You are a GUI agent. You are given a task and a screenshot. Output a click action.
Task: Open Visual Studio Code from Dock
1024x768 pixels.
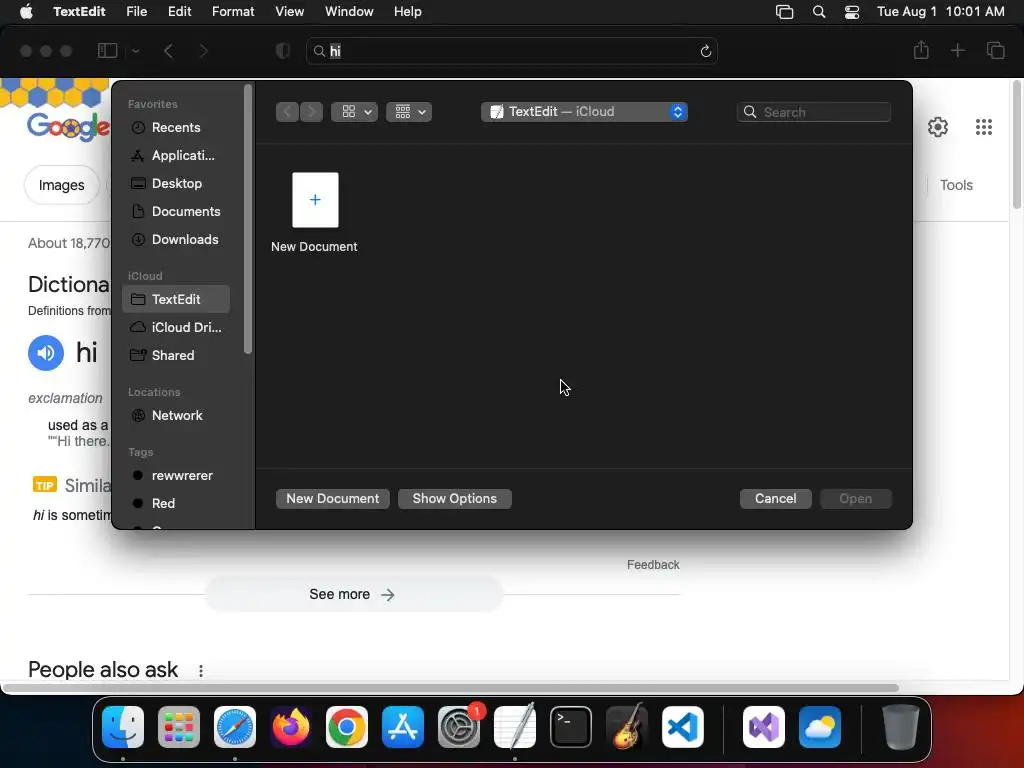click(683, 727)
